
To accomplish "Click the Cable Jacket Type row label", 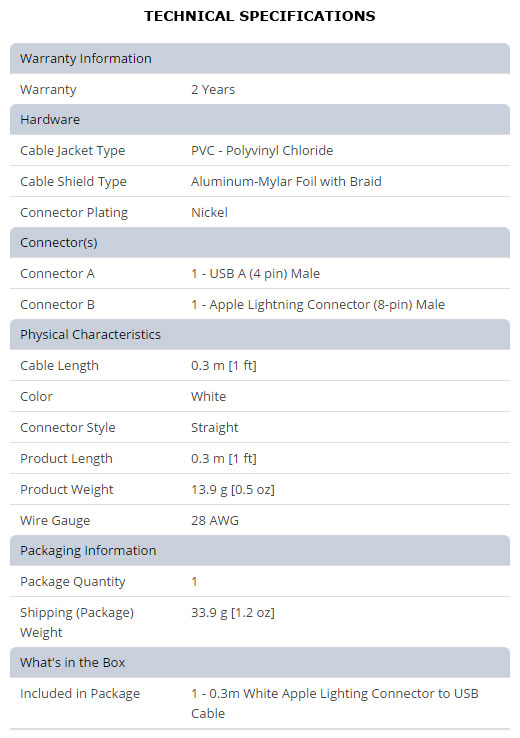I will 72,151.
